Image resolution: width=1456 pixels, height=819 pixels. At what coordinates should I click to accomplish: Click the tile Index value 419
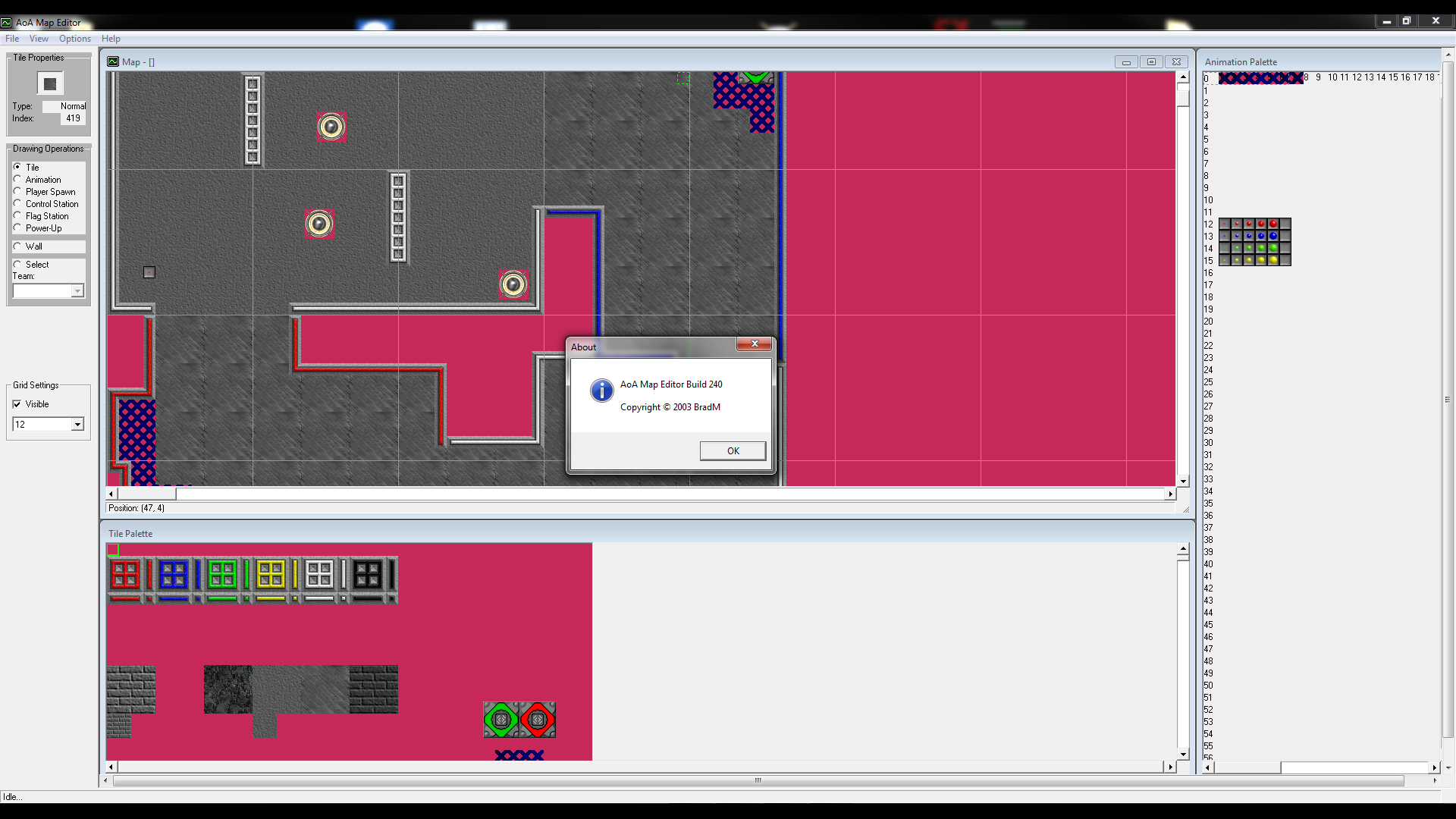73,118
